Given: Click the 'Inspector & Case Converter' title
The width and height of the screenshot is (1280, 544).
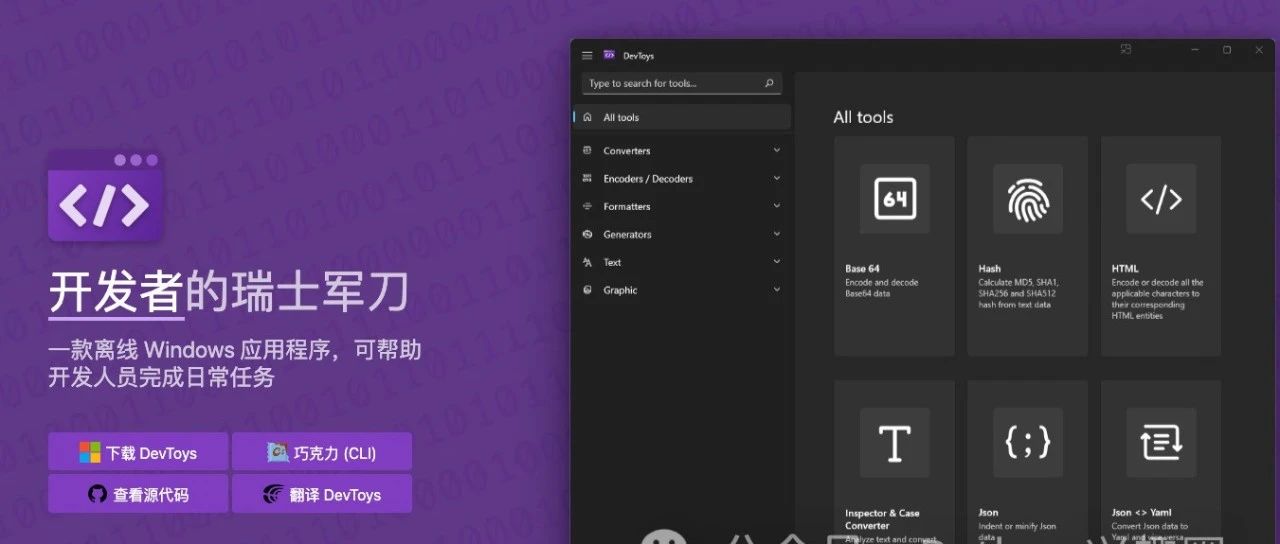Looking at the screenshot, I should pyautogui.click(x=882, y=519).
